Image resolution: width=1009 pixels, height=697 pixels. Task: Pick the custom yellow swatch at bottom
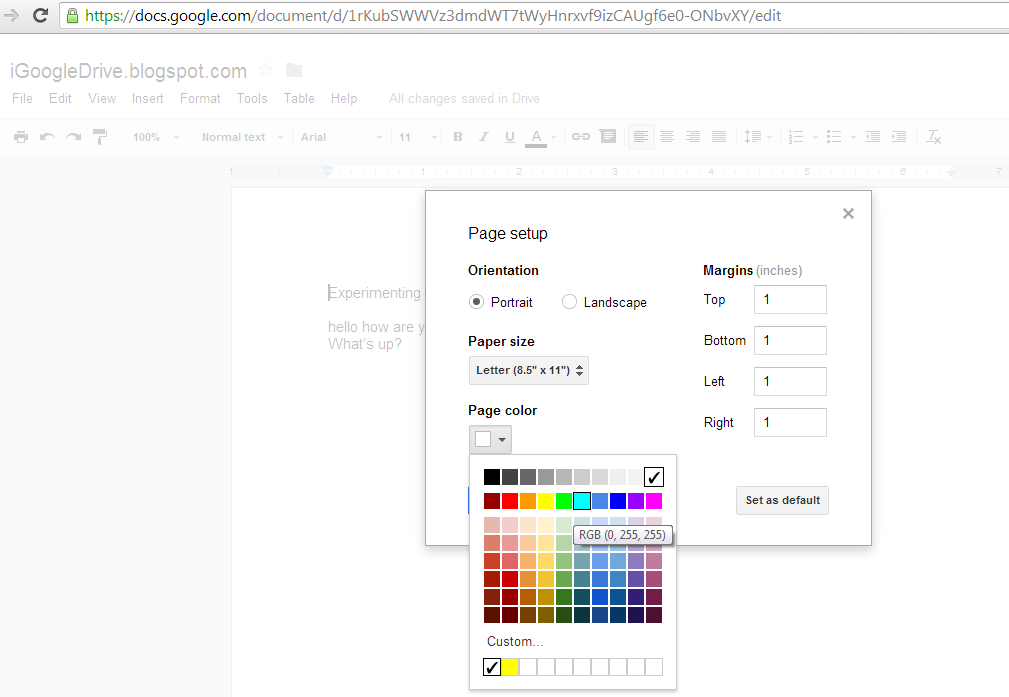pyautogui.click(x=510, y=667)
